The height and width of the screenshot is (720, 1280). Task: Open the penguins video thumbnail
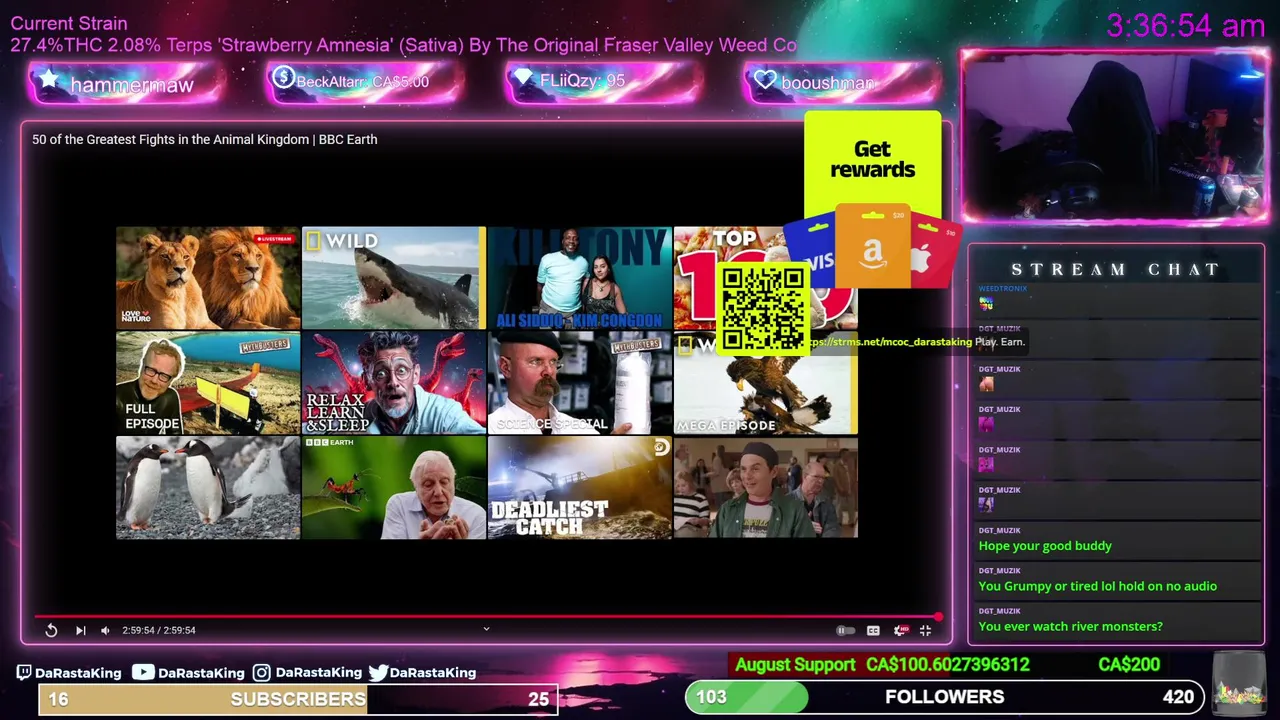[x=208, y=488]
